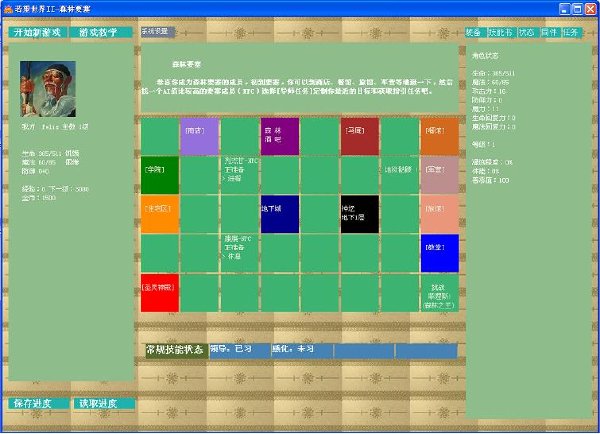Click the green tile labeled 秘籍

coord(400,175)
